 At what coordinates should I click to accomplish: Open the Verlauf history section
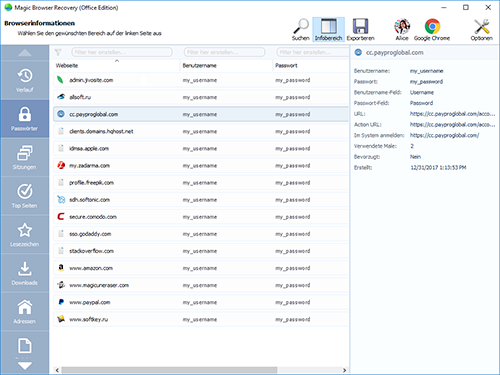point(25,80)
